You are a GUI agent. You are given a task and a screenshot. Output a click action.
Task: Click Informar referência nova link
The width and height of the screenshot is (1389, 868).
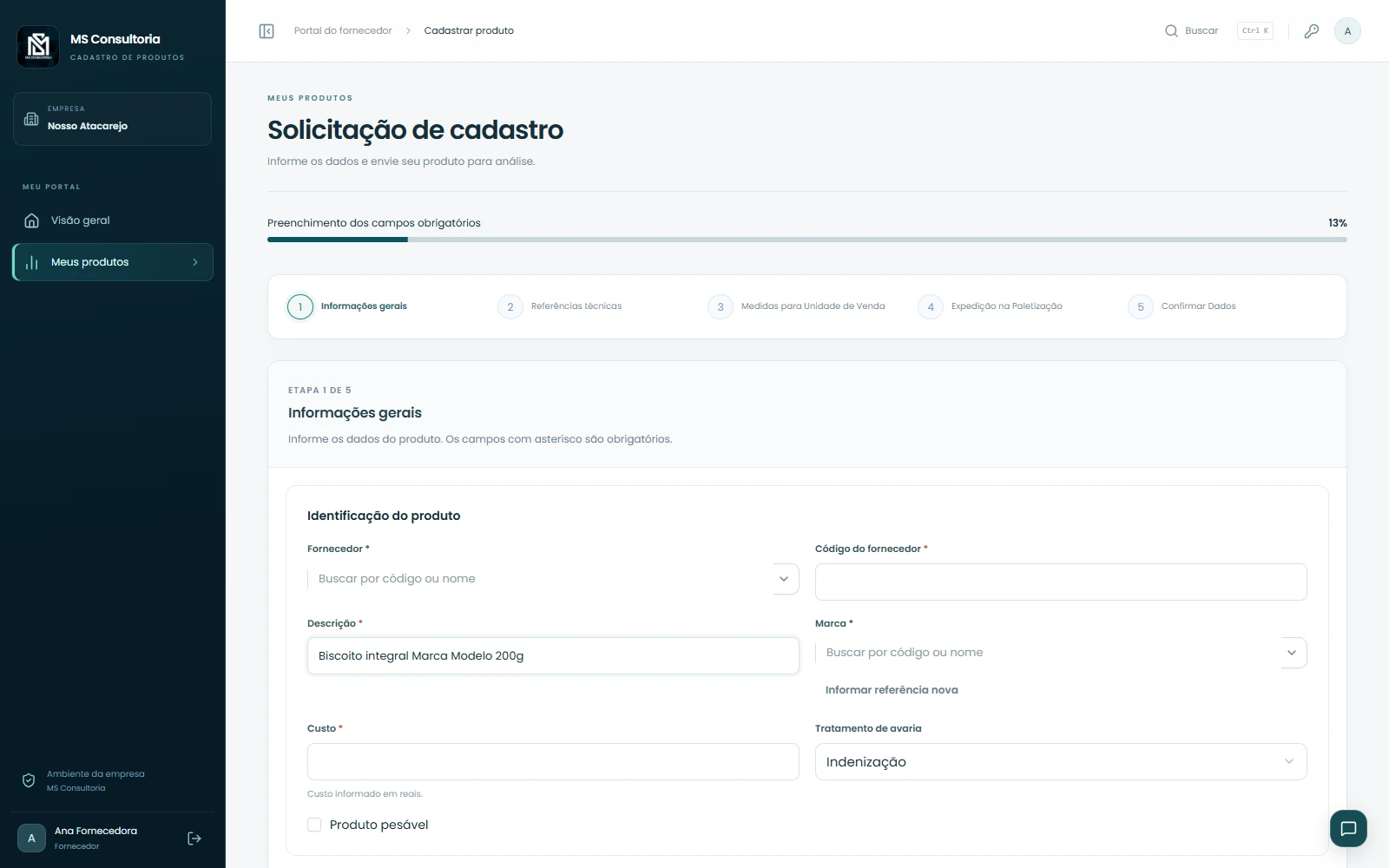[892, 690]
